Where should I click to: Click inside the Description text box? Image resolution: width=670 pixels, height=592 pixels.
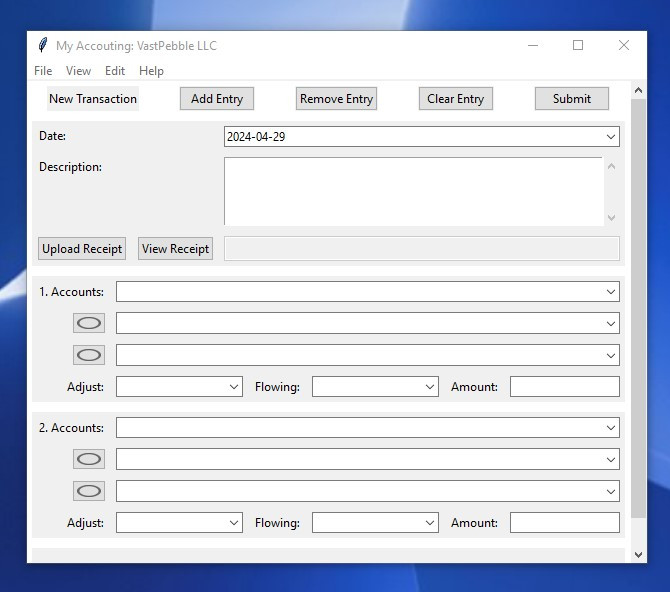412,191
